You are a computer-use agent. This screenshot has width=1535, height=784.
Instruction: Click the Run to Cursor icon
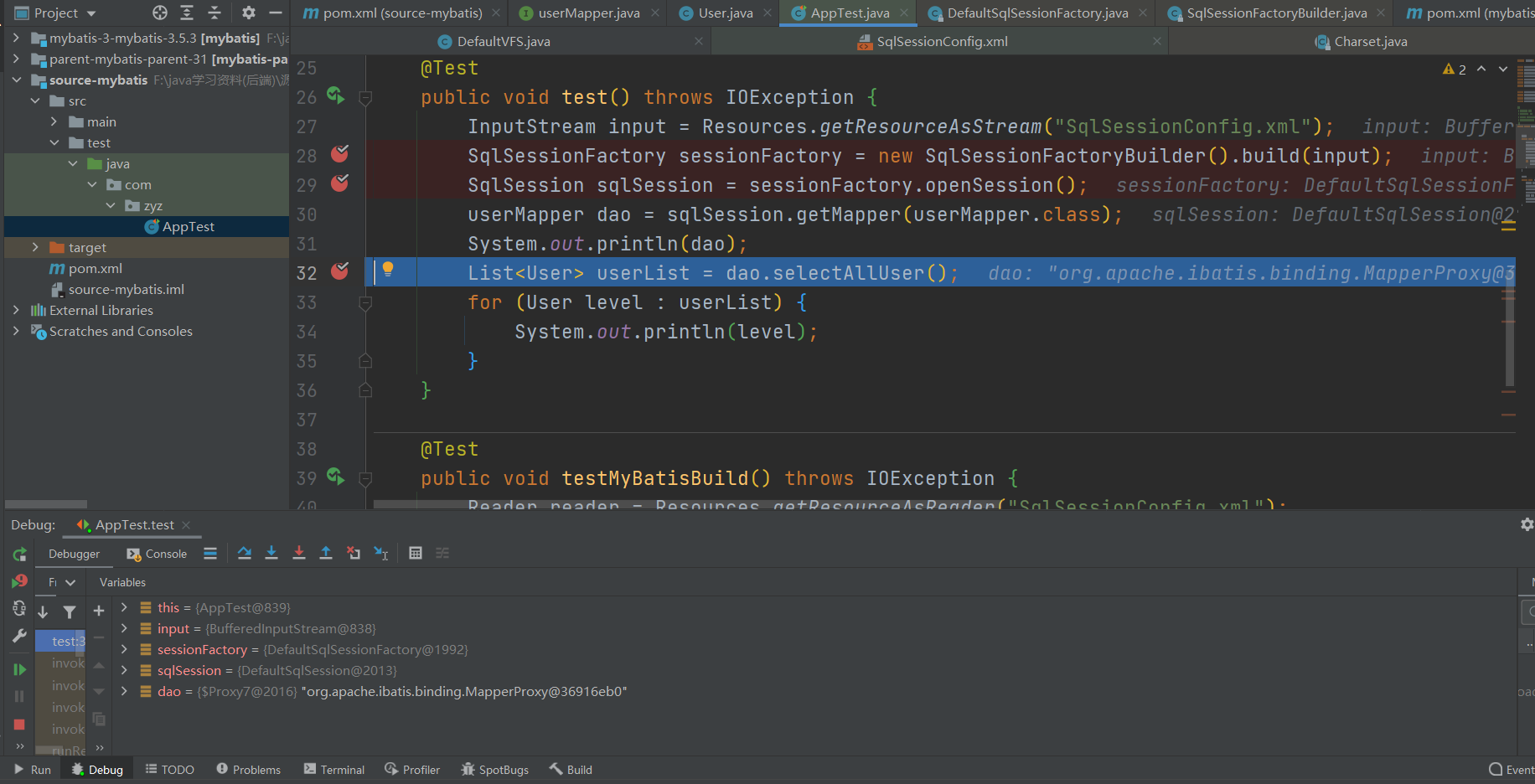pyautogui.click(x=381, y=553)
